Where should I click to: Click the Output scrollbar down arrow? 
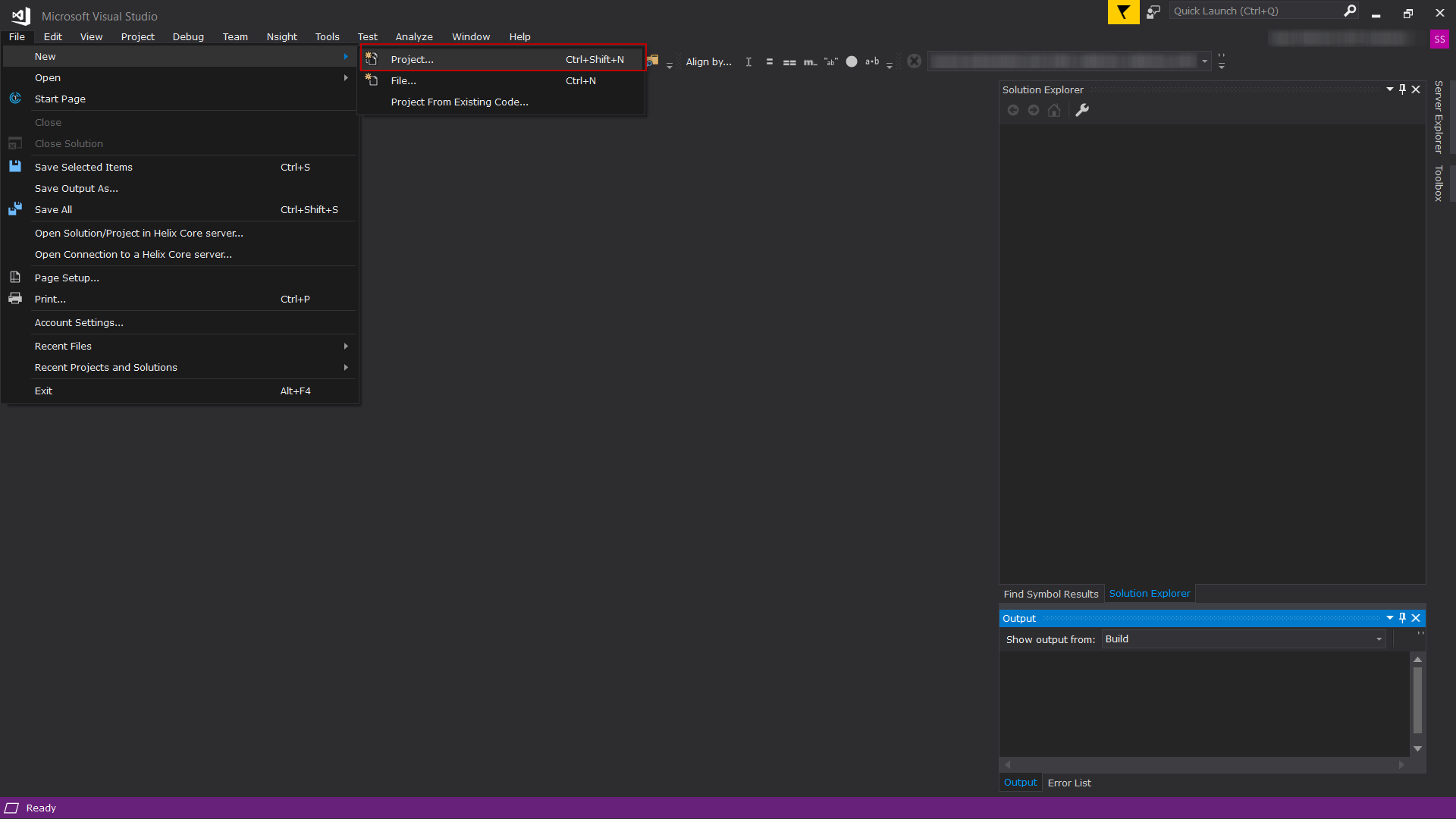(1417, 748)
